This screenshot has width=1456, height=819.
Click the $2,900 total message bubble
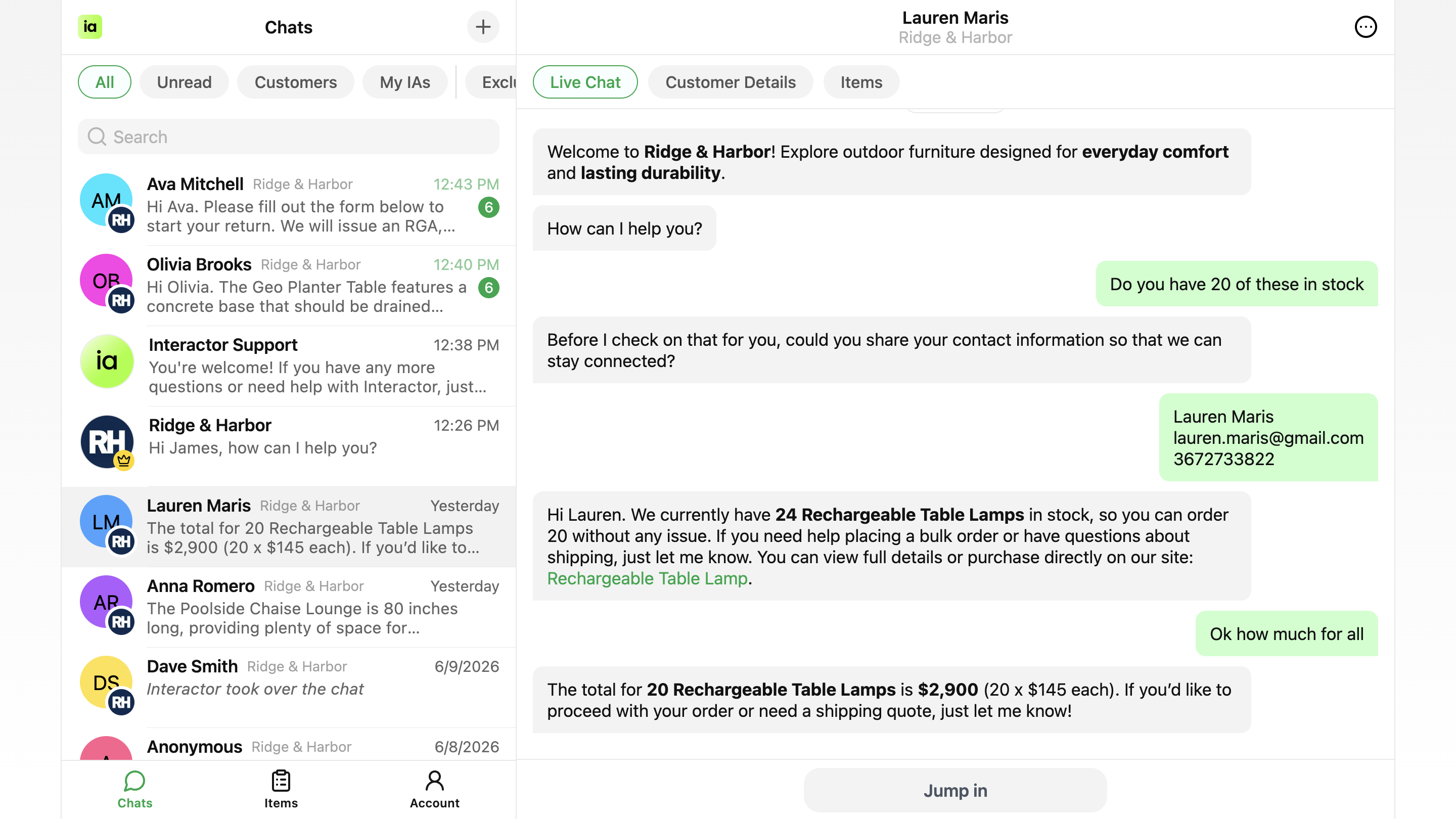[891, 700]
